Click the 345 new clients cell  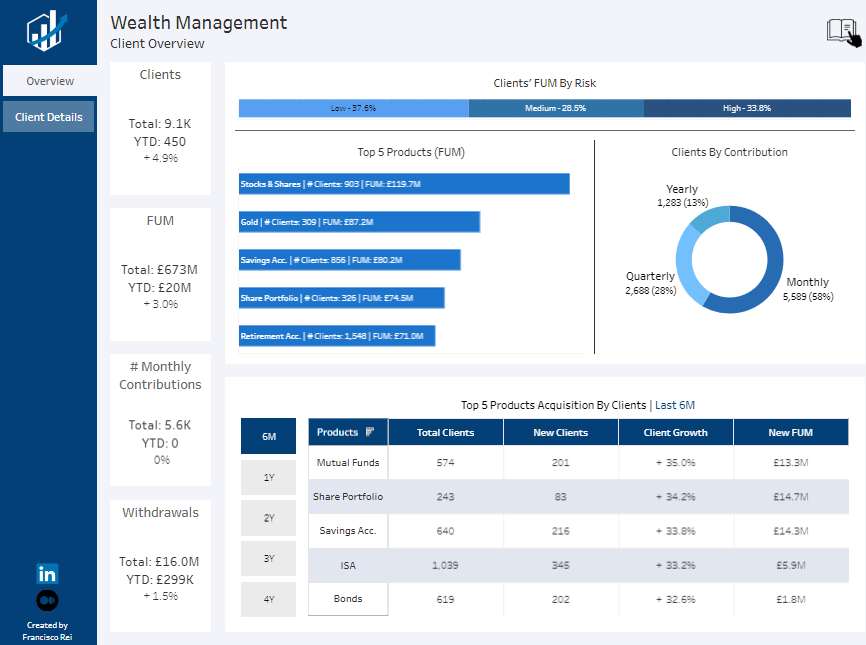click(x=561, y=565)
